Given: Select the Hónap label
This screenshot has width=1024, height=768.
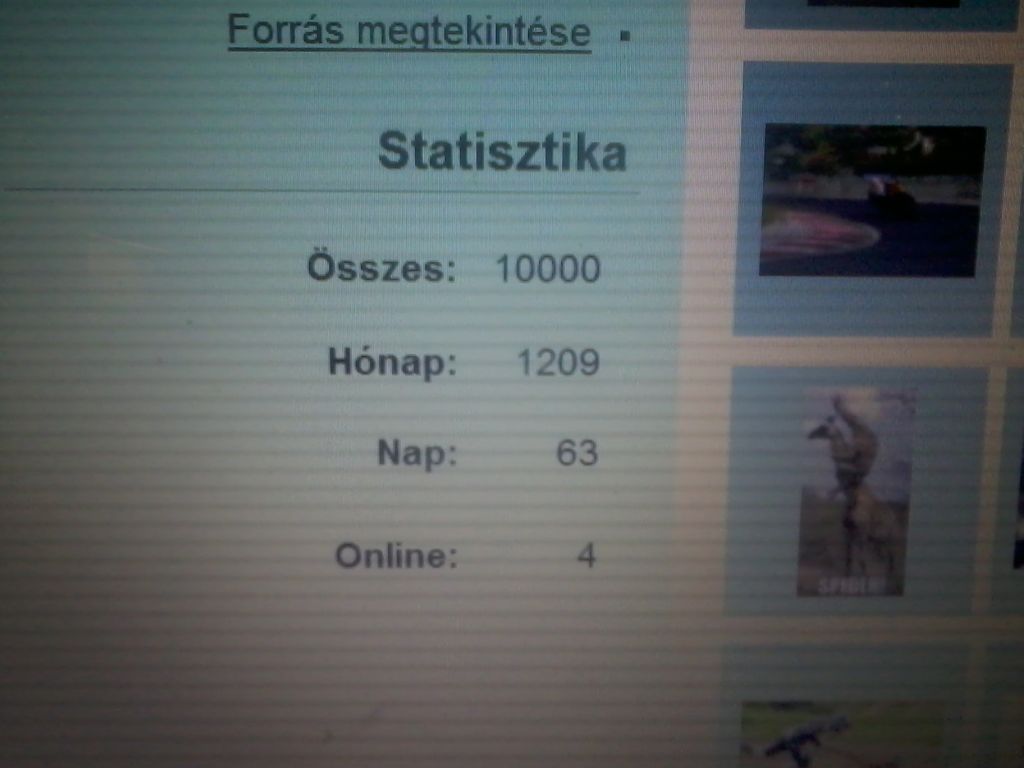Looking at the screenshot, I should tap(392, 362).
